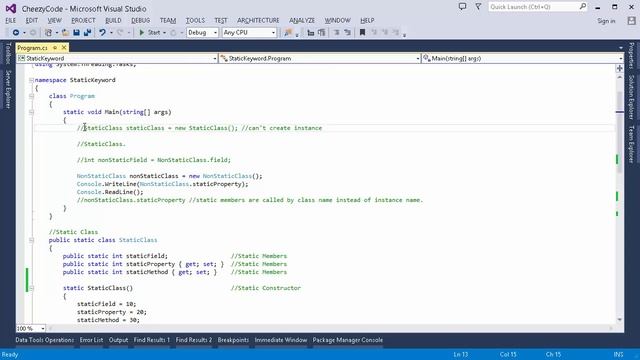Open the BUILD menu
Image resolution: width=640 pixels, height=360 pixels.
[113, 20]
